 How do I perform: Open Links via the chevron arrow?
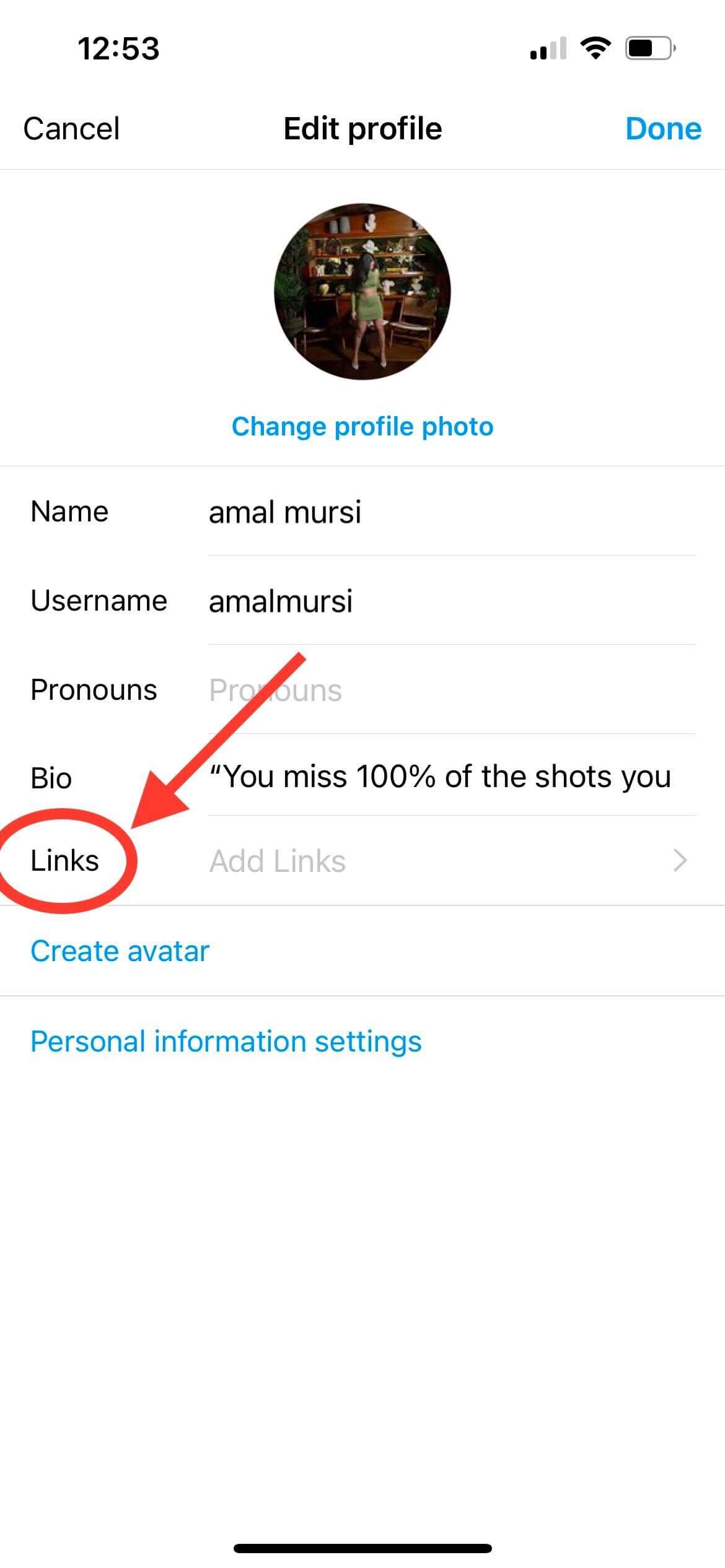pyautogui.click(x=680, y=860)
